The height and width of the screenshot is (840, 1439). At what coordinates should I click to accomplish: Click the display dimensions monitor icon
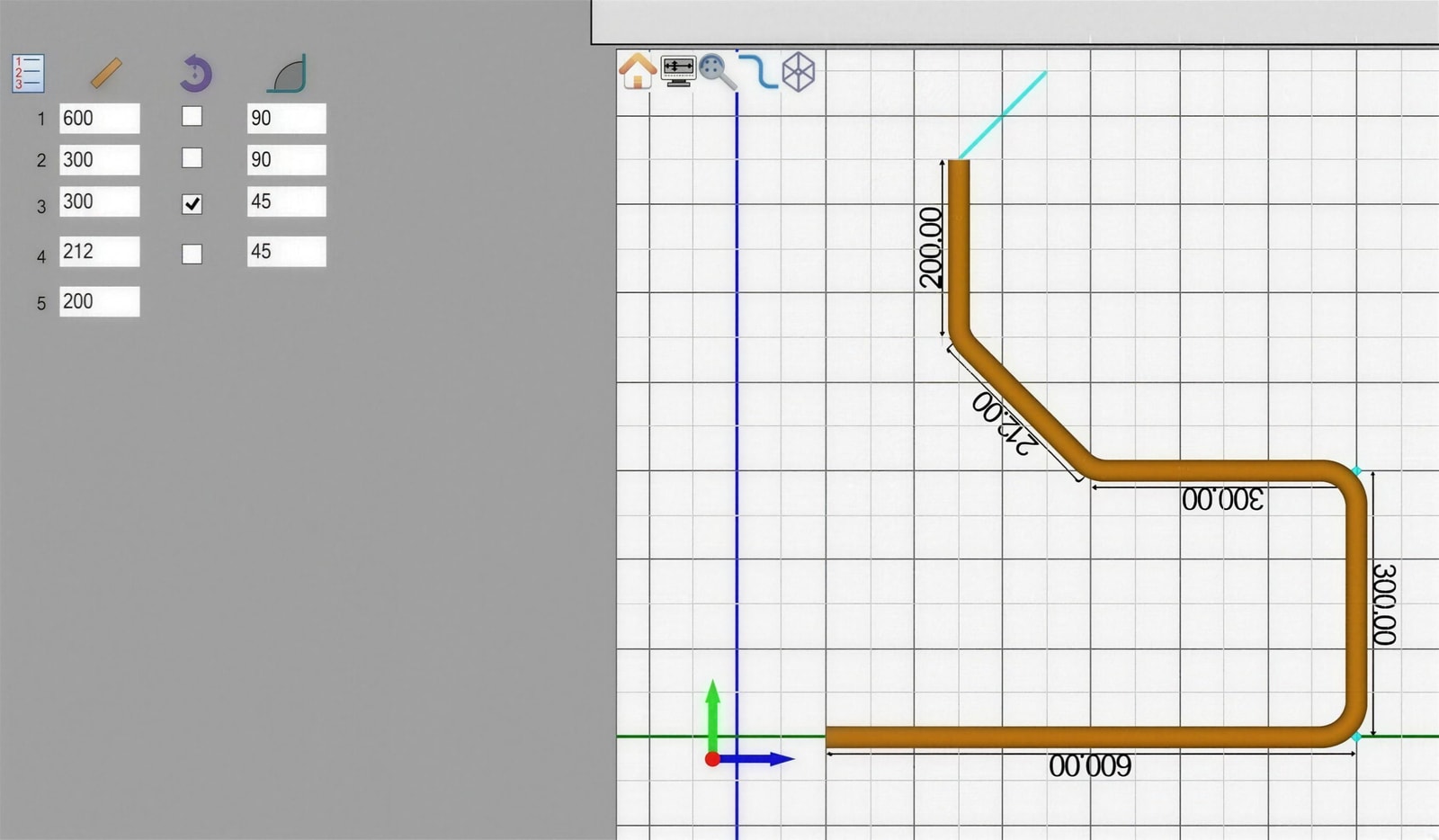pyautogui.click(x=678, y=71)
